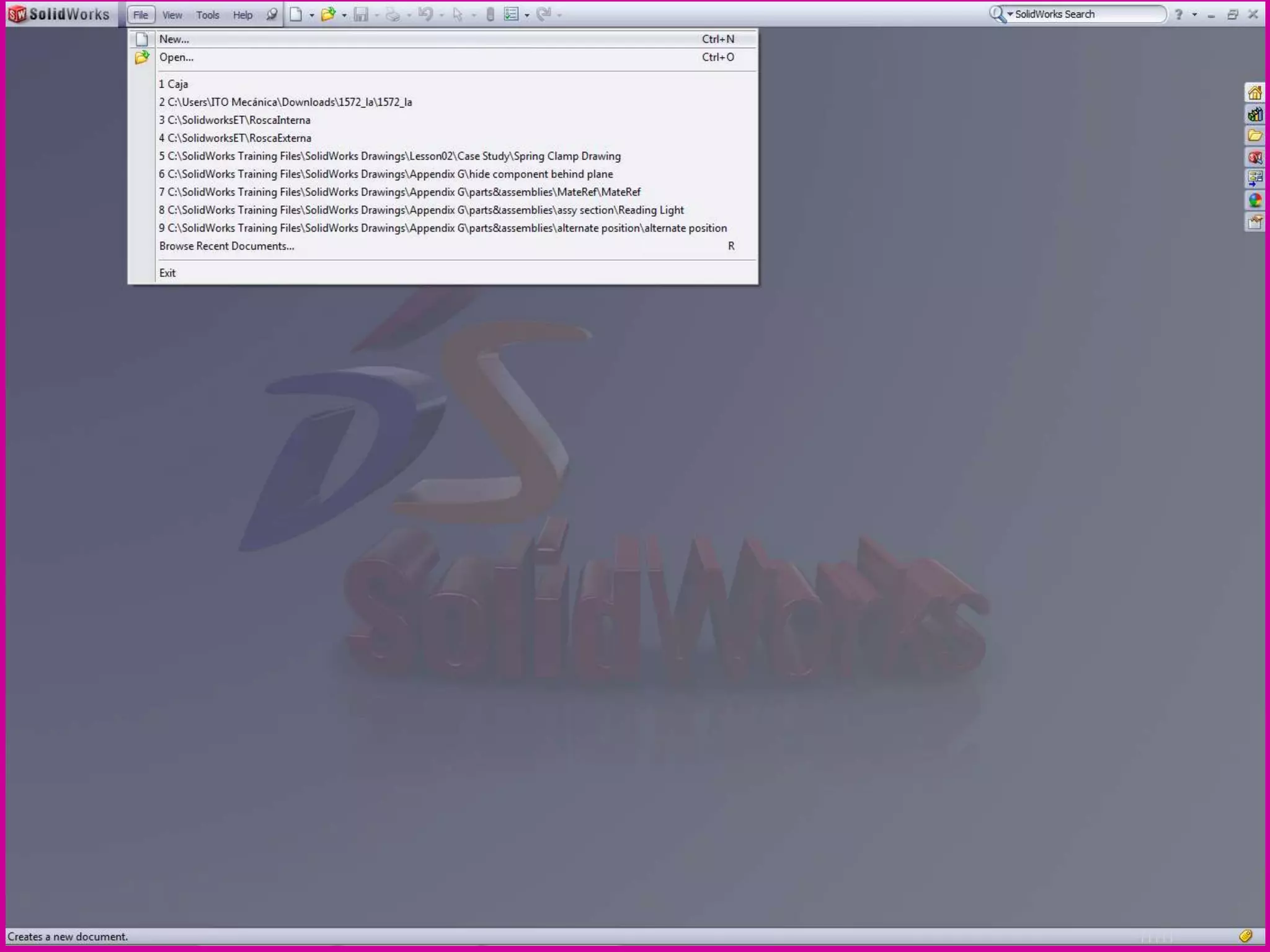The width and height of the screenshot is (1270, 952).
Task: Pin the menu bar with pushpin
Action: pos(272,14)
